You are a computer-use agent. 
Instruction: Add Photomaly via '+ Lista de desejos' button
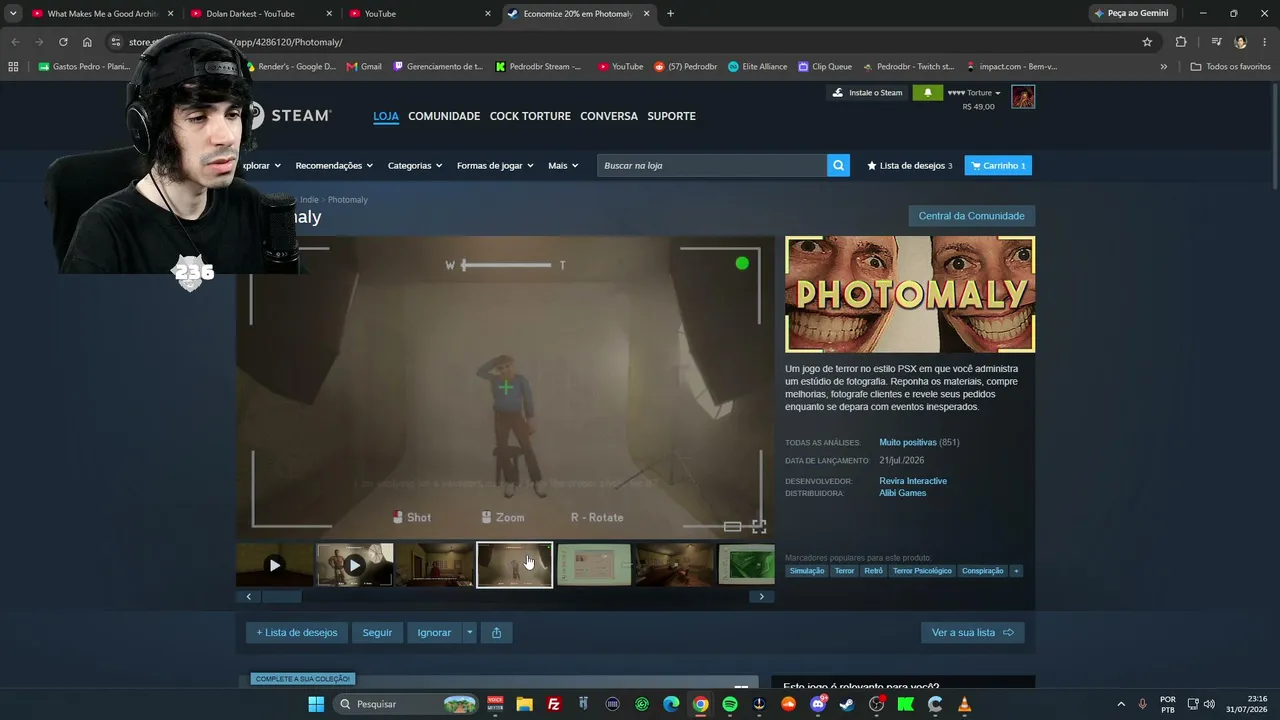point(297,632)
